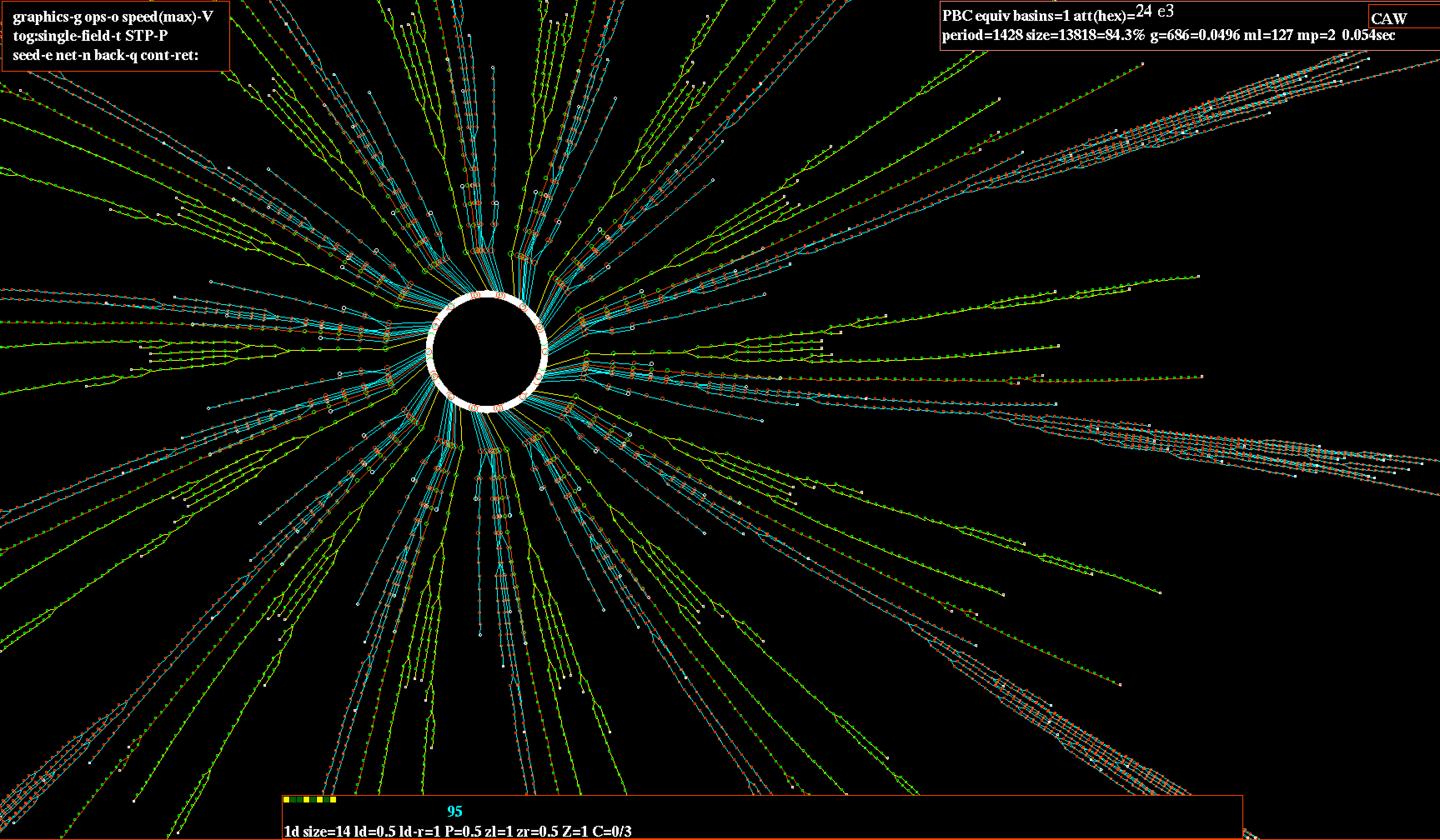Click the first dark green seed cell
The height and width of the screenshot is (840, 1440).
click(x=293, y=800)
